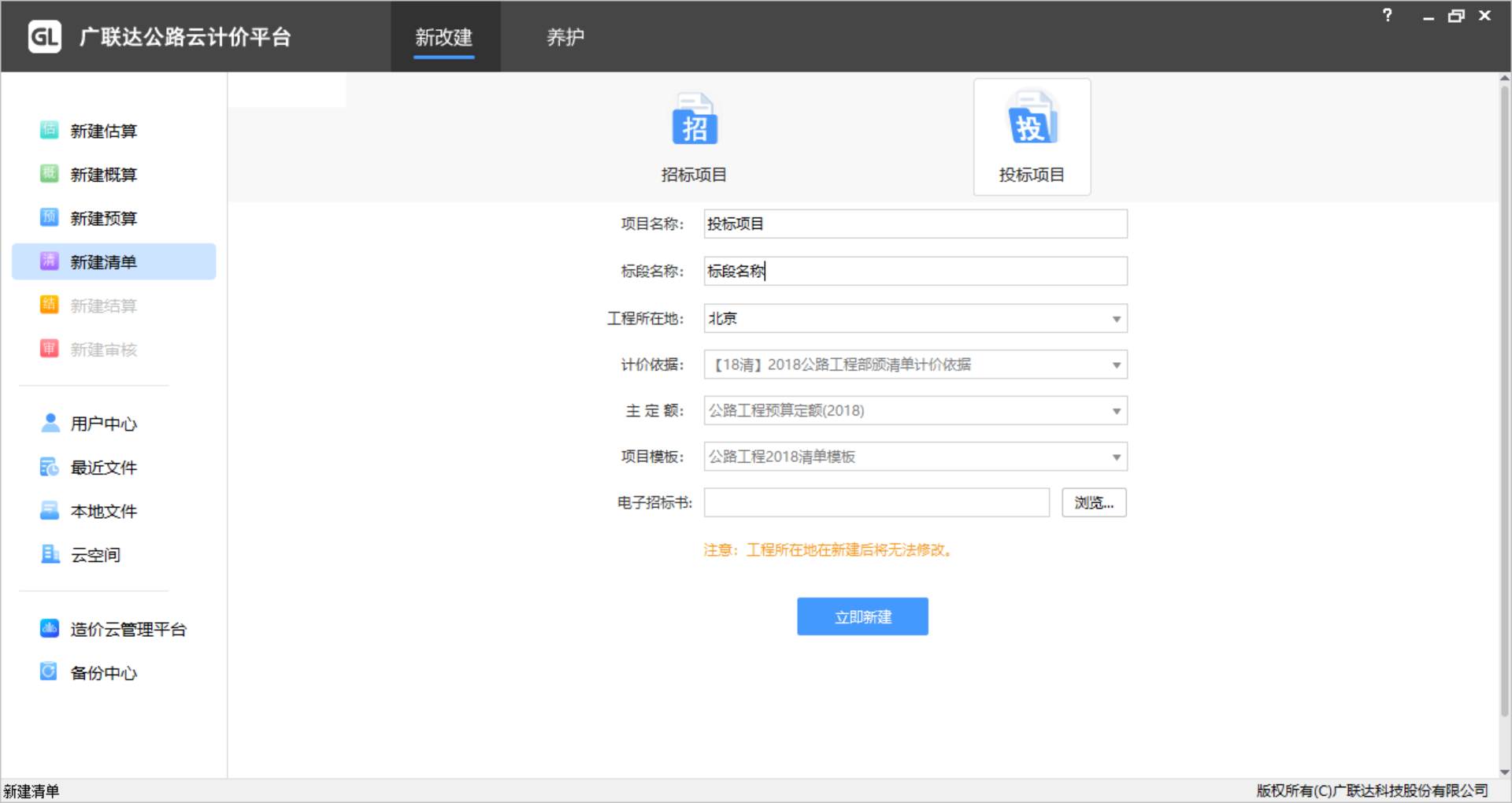This screenshot has width=1512, height=803.
Task: Click the vertical scrollbar
Action: pos(1505,401)
